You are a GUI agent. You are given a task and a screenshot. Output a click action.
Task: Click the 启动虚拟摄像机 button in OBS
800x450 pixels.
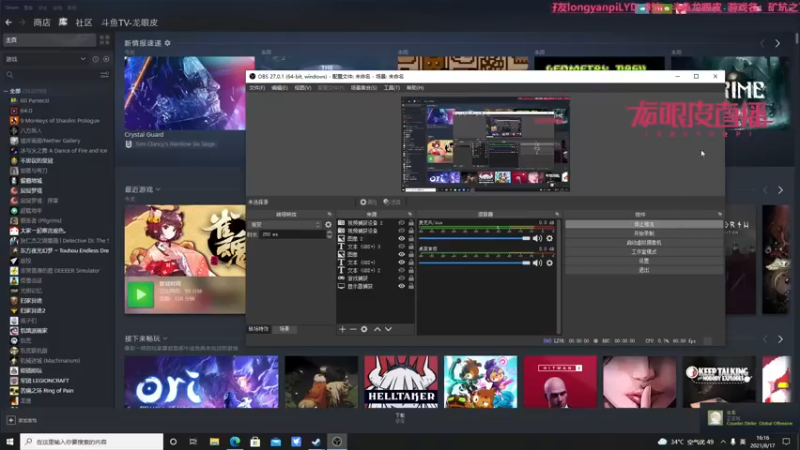644,242
